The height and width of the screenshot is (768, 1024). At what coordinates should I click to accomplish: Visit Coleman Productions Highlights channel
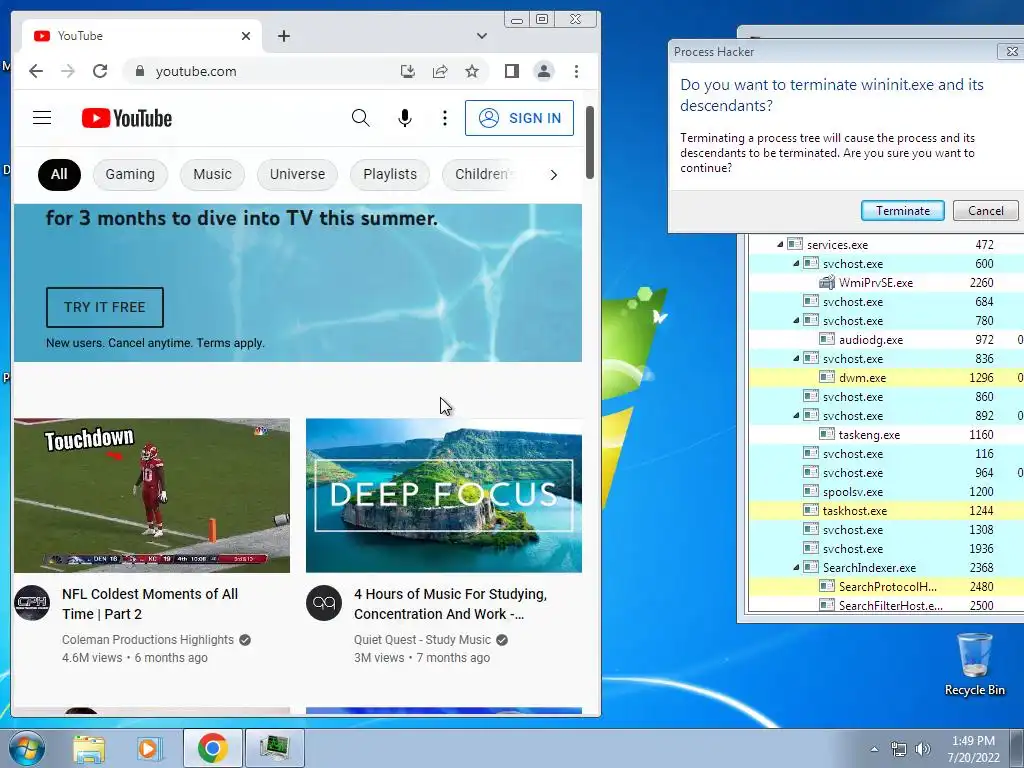point(148,639)
